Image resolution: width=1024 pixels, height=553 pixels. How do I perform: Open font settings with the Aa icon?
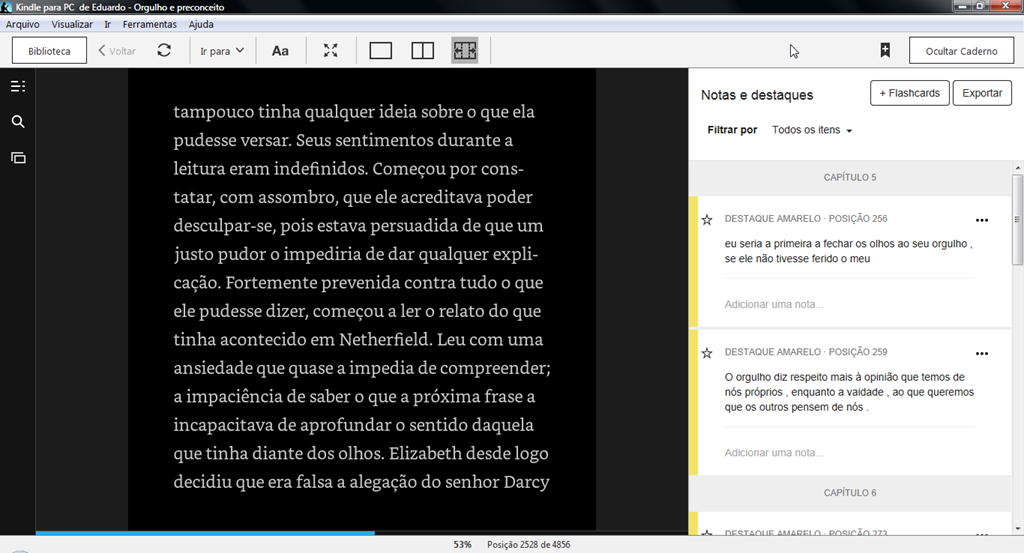pos(280,51)
